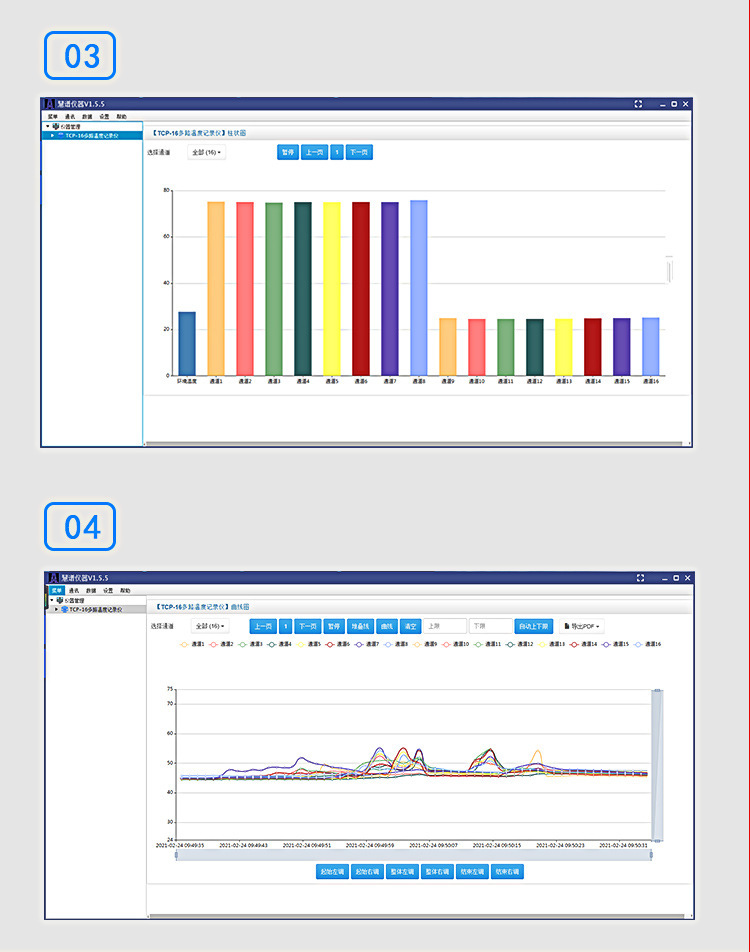Toggle 通道16 series in the curve legend
Viewport: 750px width, 952px height.
(647, 644)
